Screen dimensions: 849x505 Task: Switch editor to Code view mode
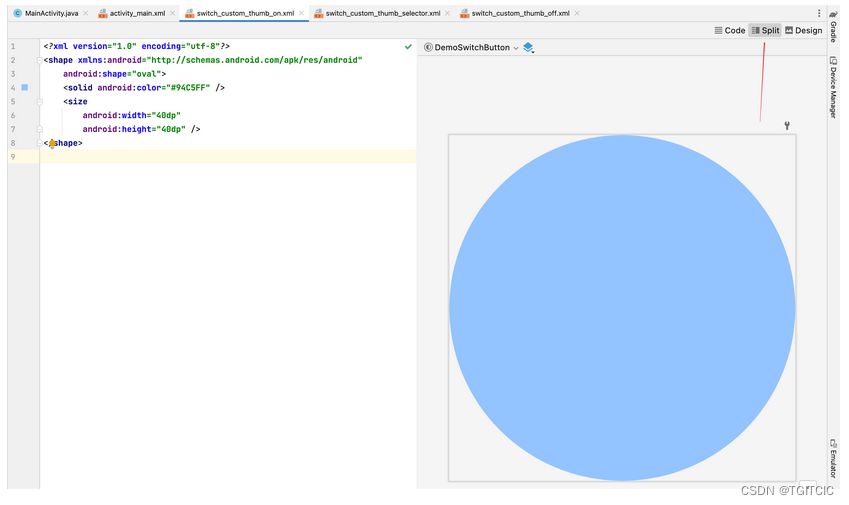click(x=730, y=30)
